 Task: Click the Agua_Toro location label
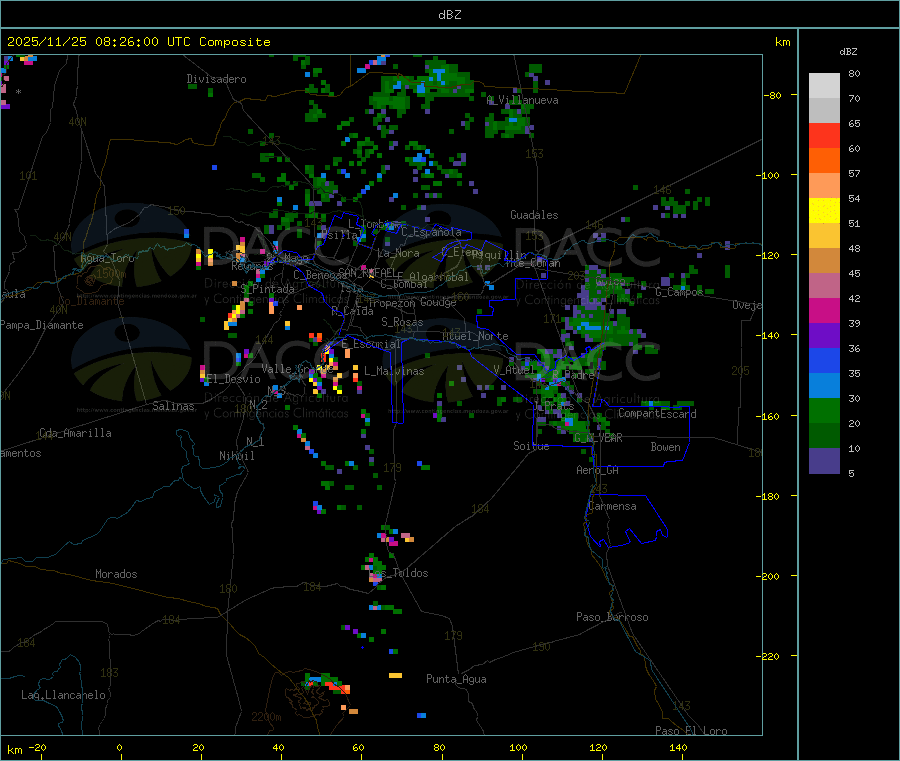pos(107,258)
